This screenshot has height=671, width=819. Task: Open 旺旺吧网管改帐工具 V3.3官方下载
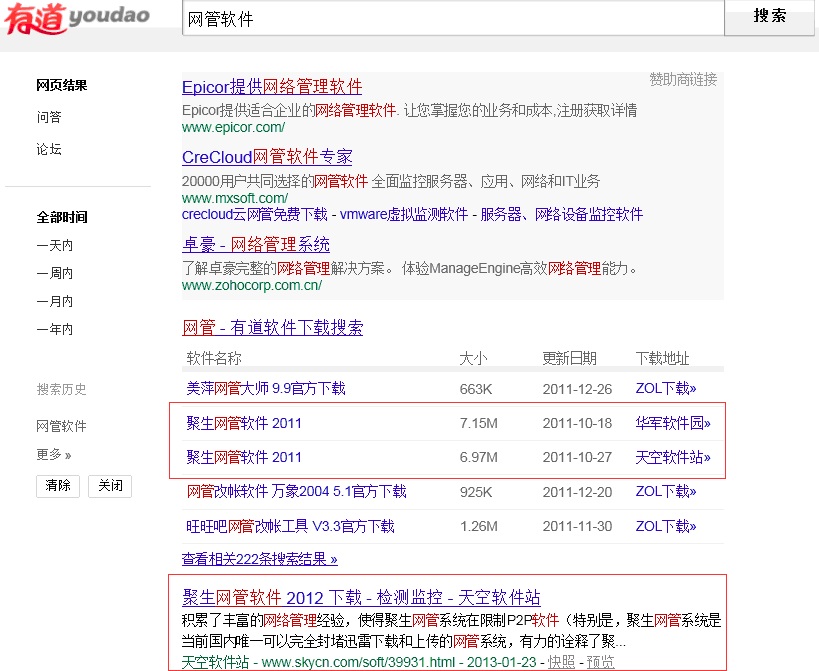point(290,526)
